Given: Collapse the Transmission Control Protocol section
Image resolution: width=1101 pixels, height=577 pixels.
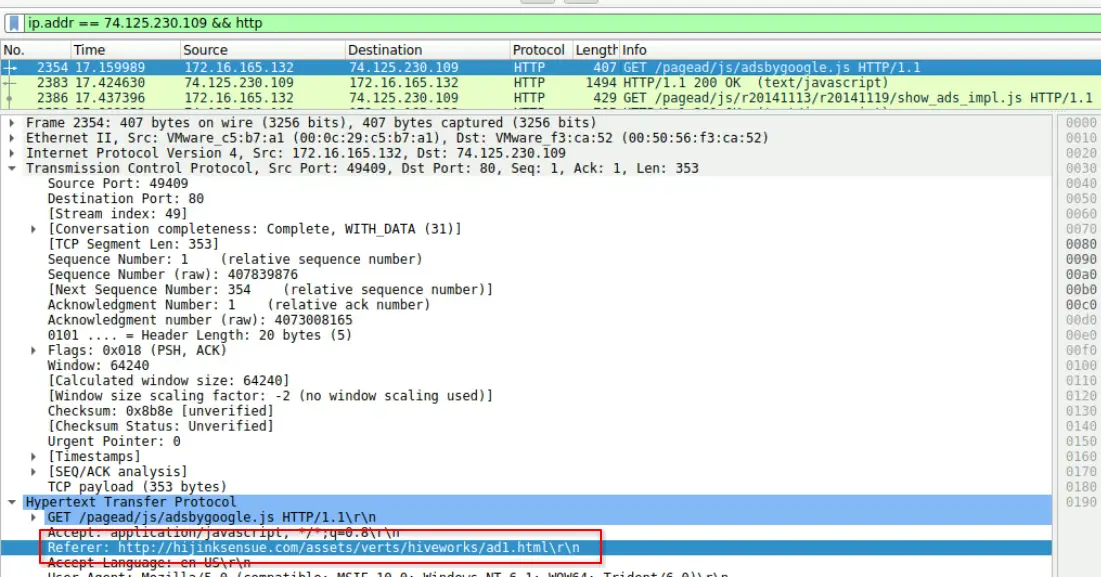Looking at the screenshot, I should (x=12, y=168).
